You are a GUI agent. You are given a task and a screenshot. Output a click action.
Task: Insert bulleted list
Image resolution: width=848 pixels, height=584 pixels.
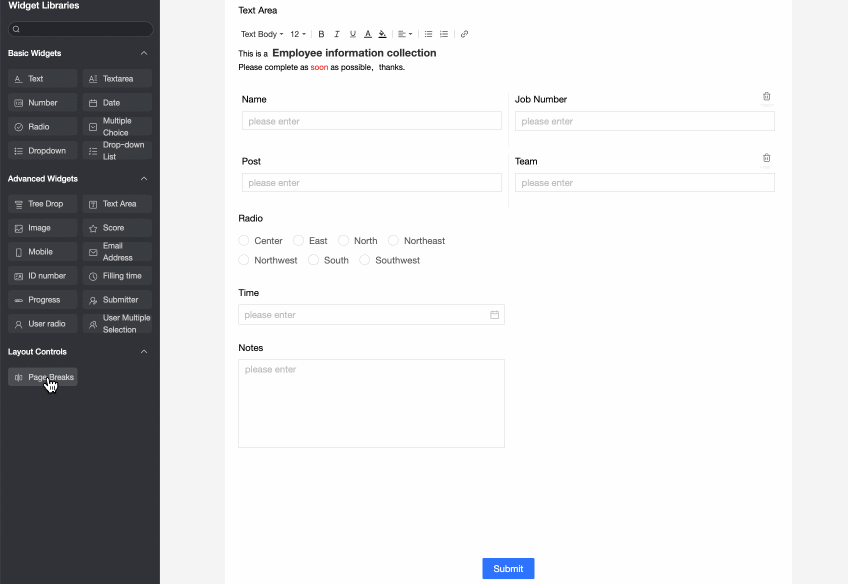click(428, 34)
